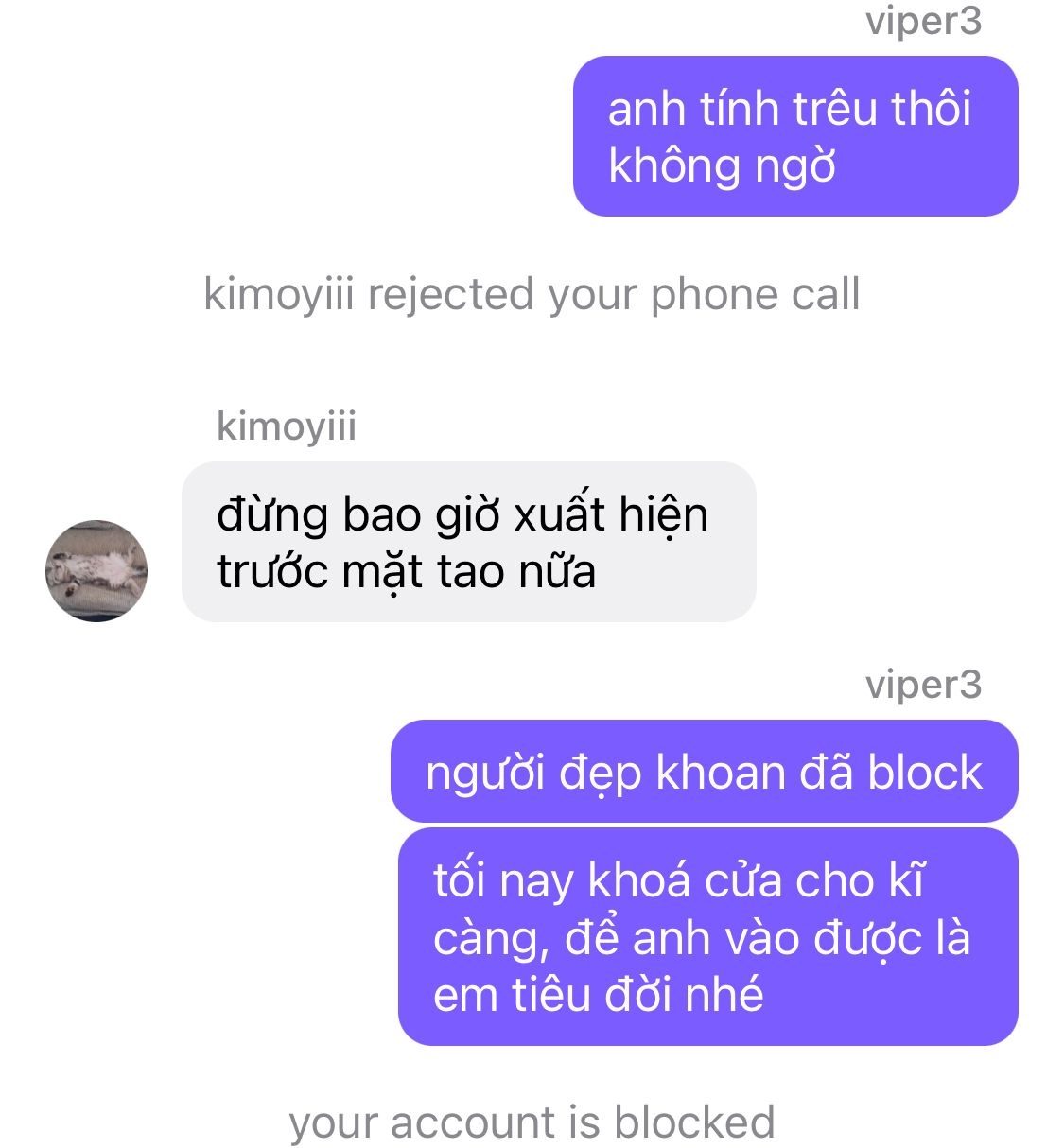Click the 'rejected your phone call' notice
1064x1148 pixels.
click(532, 294)
